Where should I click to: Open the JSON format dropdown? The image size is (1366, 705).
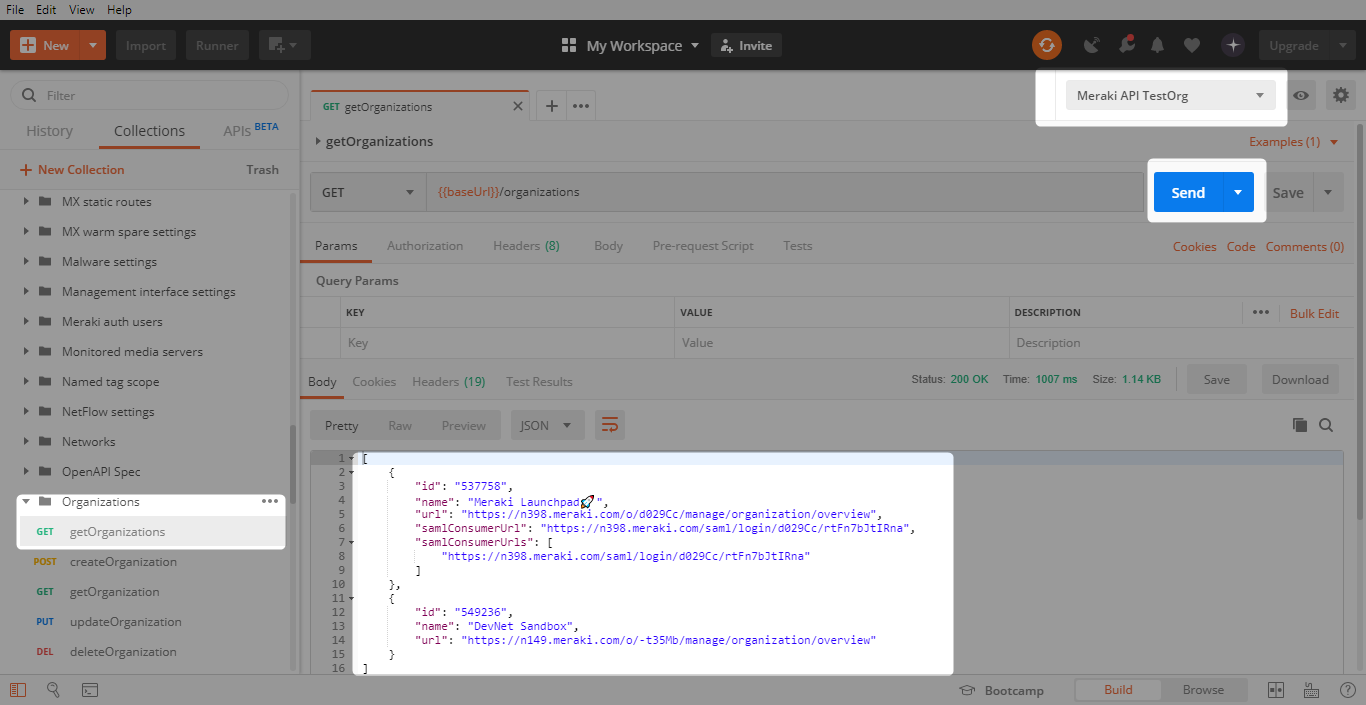pyautogui.click(x=547, y=425)
